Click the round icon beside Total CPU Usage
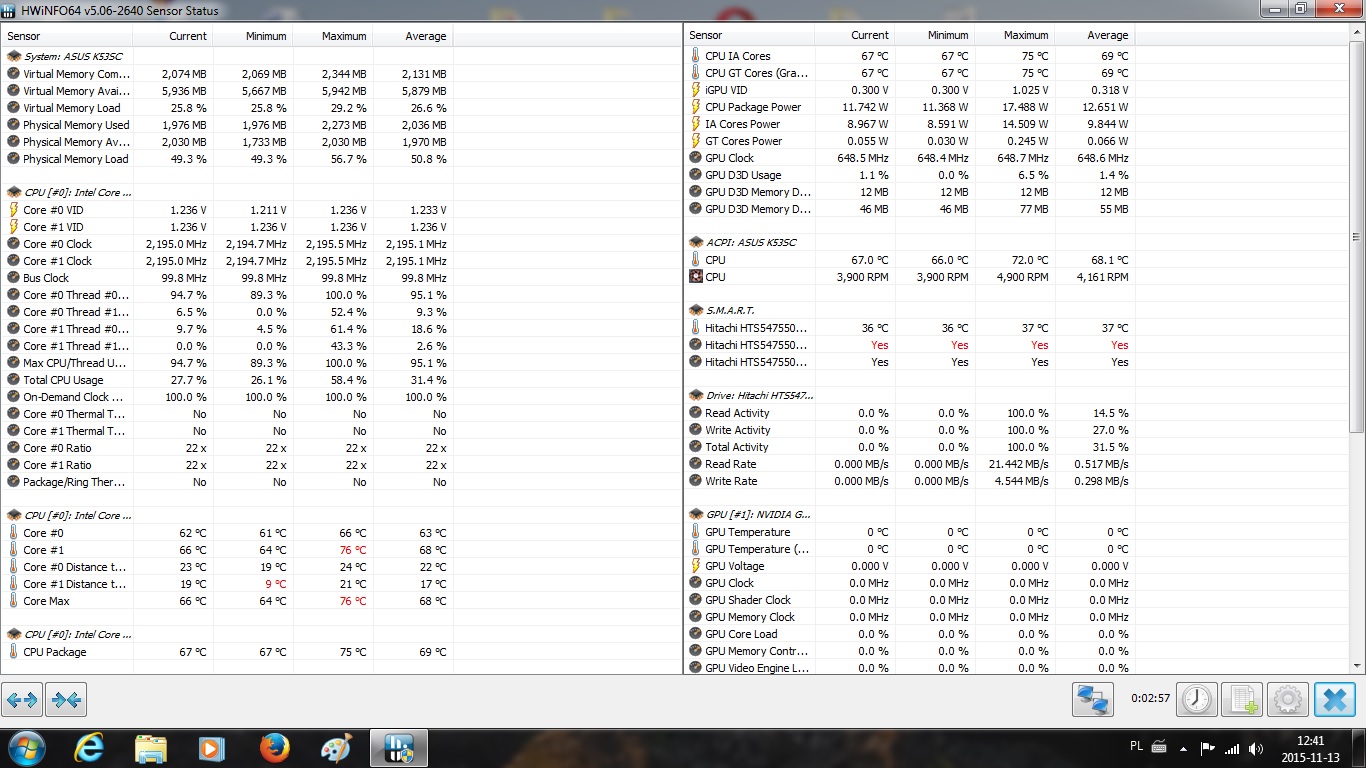The image size is (1366, 768). [13, 380]
